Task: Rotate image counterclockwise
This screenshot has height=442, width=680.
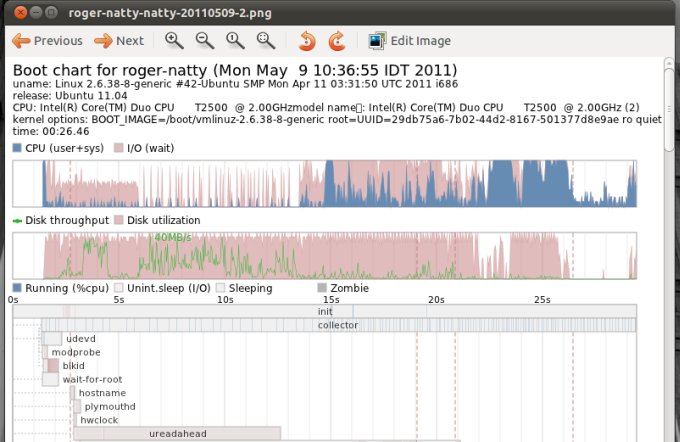Action: click(x=308, y=41)
